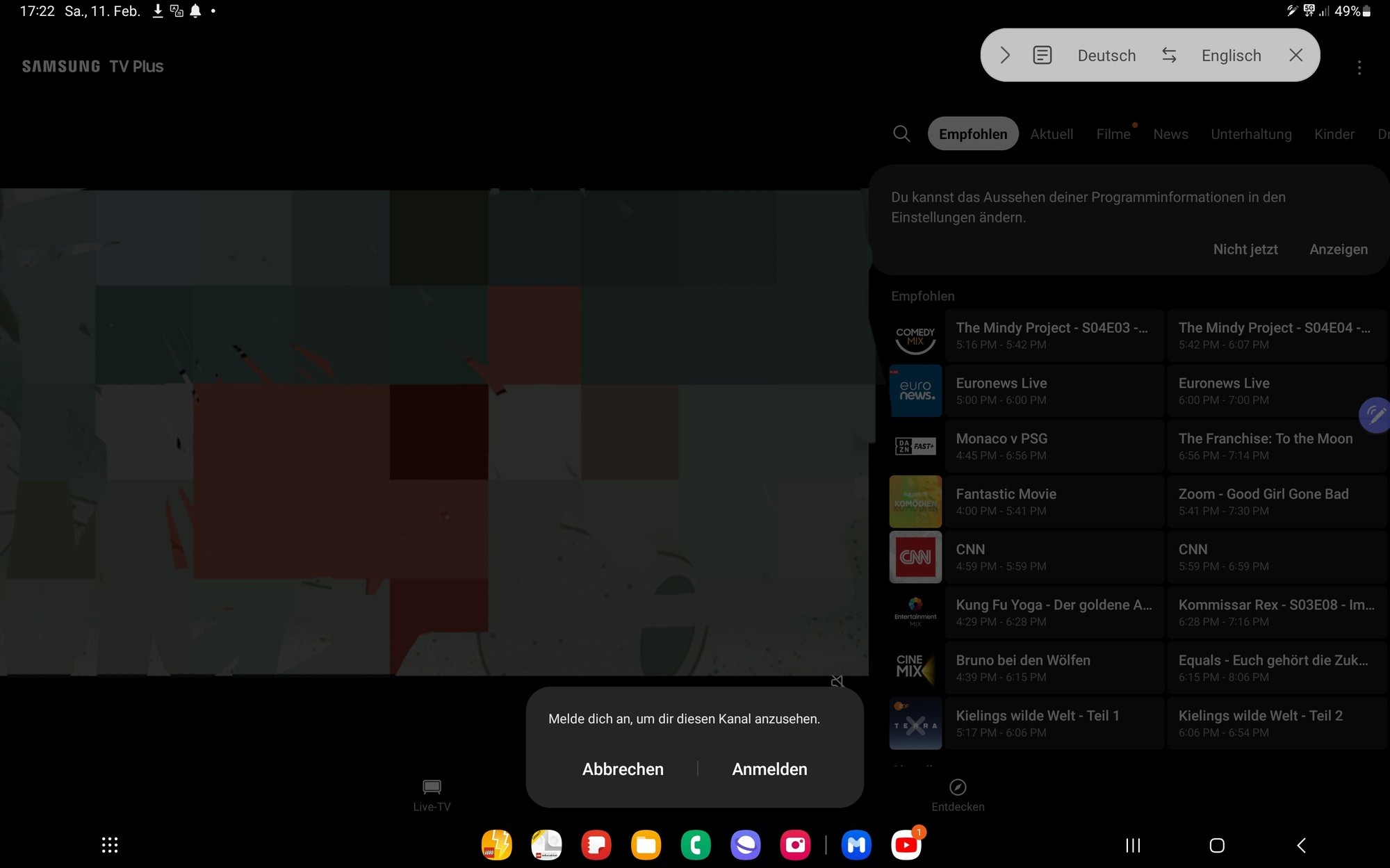Open the translation text view icon
Screen dimensions: 1390x868
click(1042, 56)
